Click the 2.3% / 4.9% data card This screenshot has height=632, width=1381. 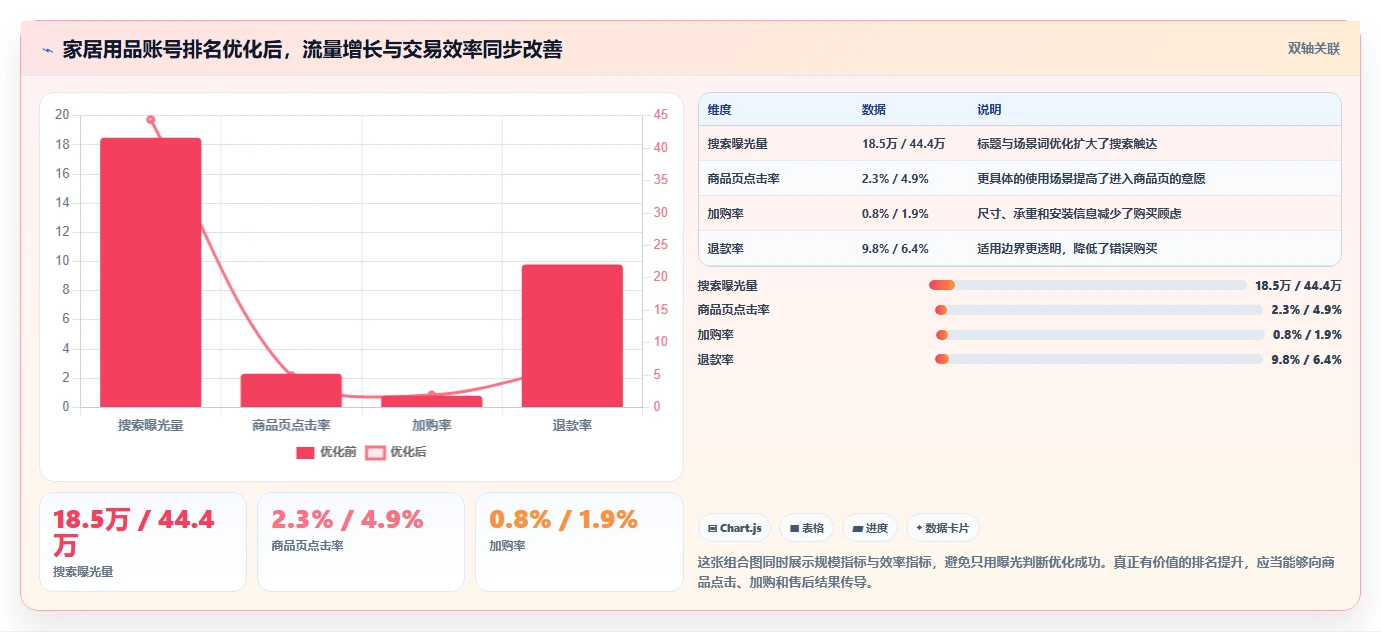361,542
